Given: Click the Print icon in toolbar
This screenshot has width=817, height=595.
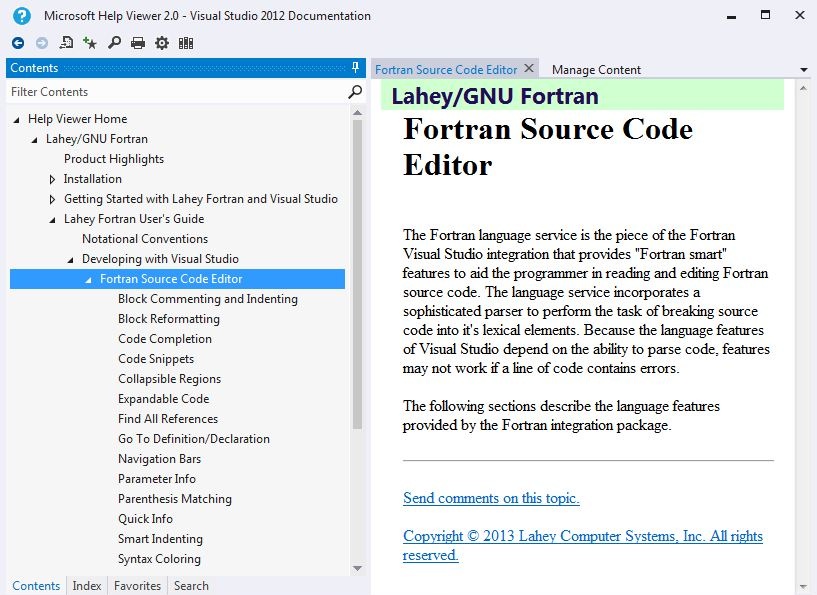Looking at the screenshot, I should click(x=138, y=43).
